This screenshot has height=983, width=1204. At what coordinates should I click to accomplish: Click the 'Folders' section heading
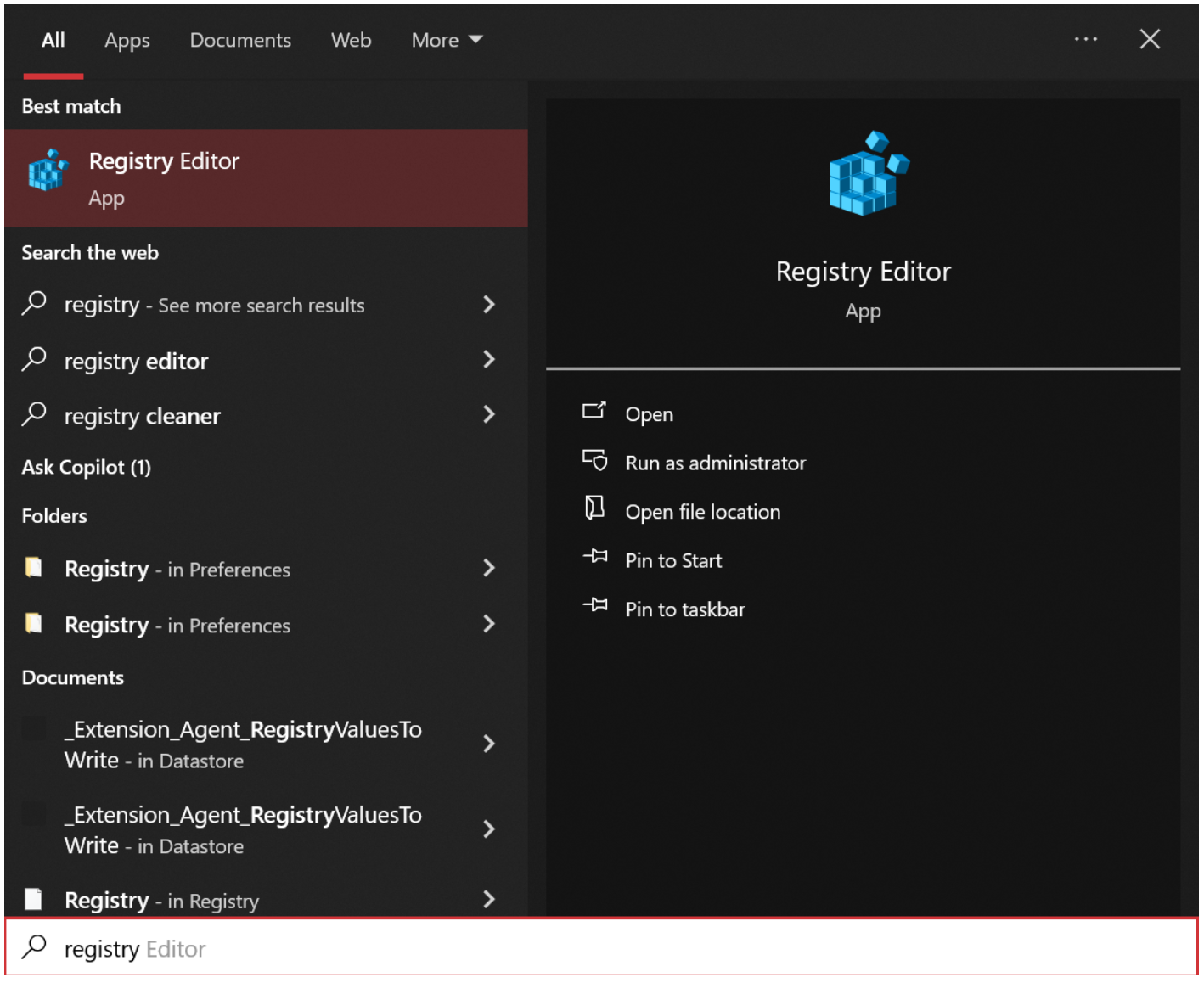(x=54, y=516)
